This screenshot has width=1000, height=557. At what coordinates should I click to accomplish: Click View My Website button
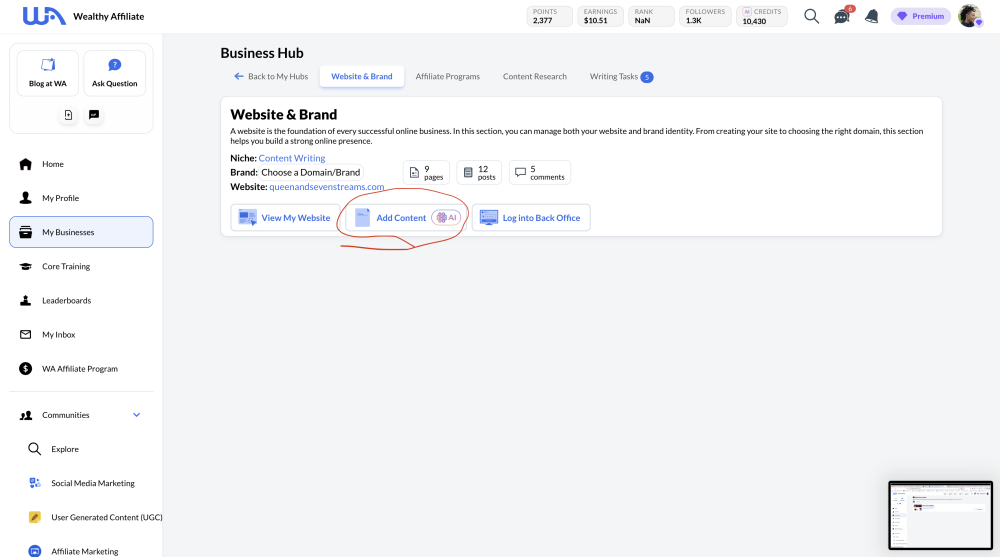point(285,218)
